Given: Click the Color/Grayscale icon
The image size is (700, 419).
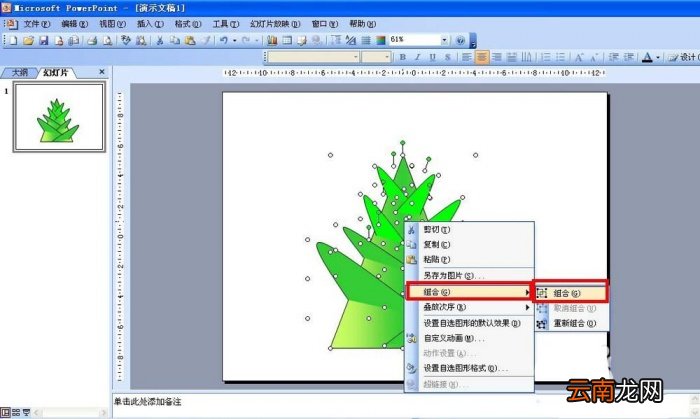Looking at the screenshot, I should 381,41.
